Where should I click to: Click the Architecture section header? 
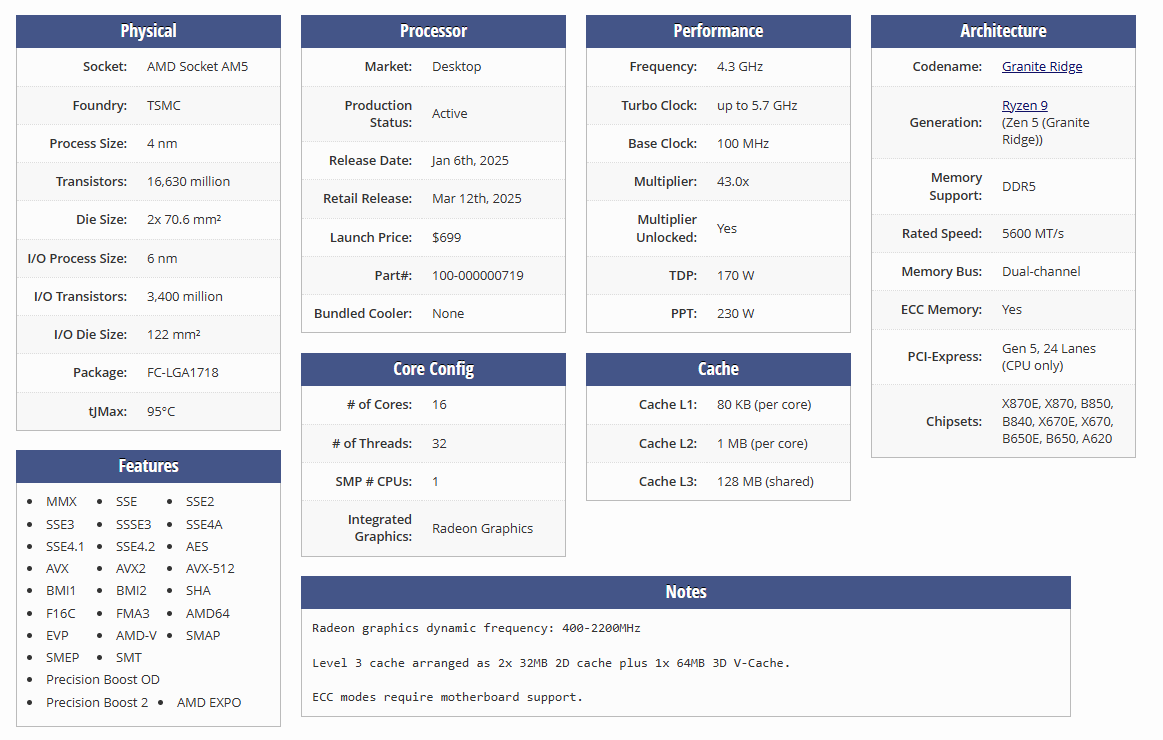pos(1003,31)
